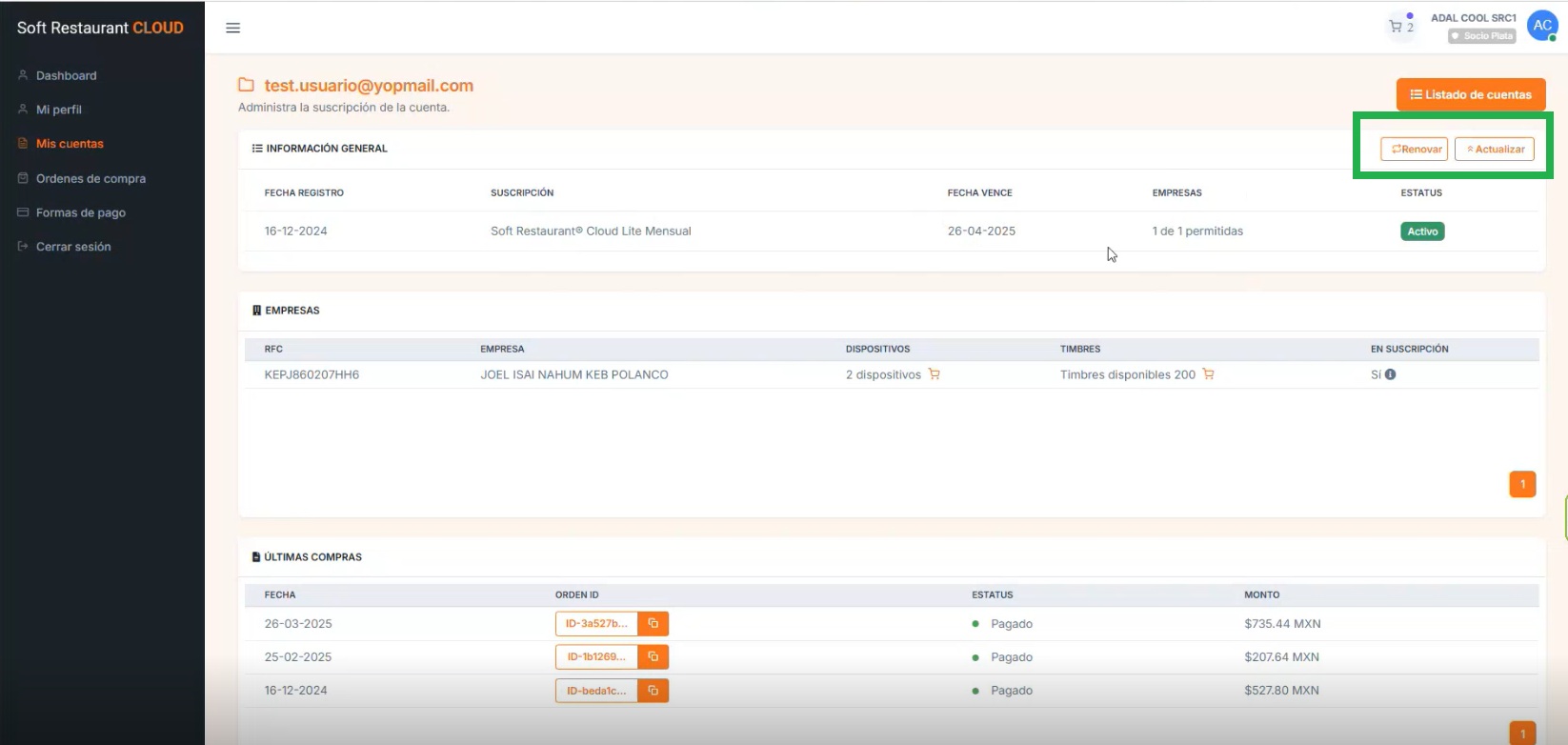The image size is (1568, 745).
Task: Buy timbres via cart icon next to Timbres disponibles
Action: [x=1208, y=374]
